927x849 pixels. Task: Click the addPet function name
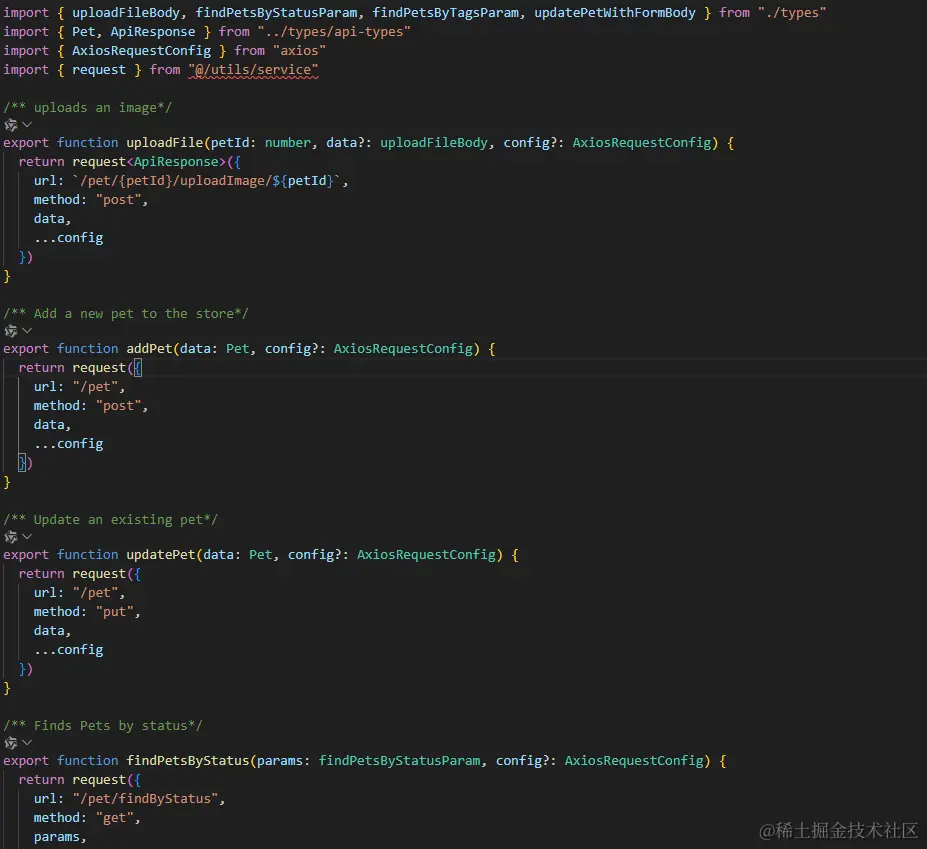149,349
